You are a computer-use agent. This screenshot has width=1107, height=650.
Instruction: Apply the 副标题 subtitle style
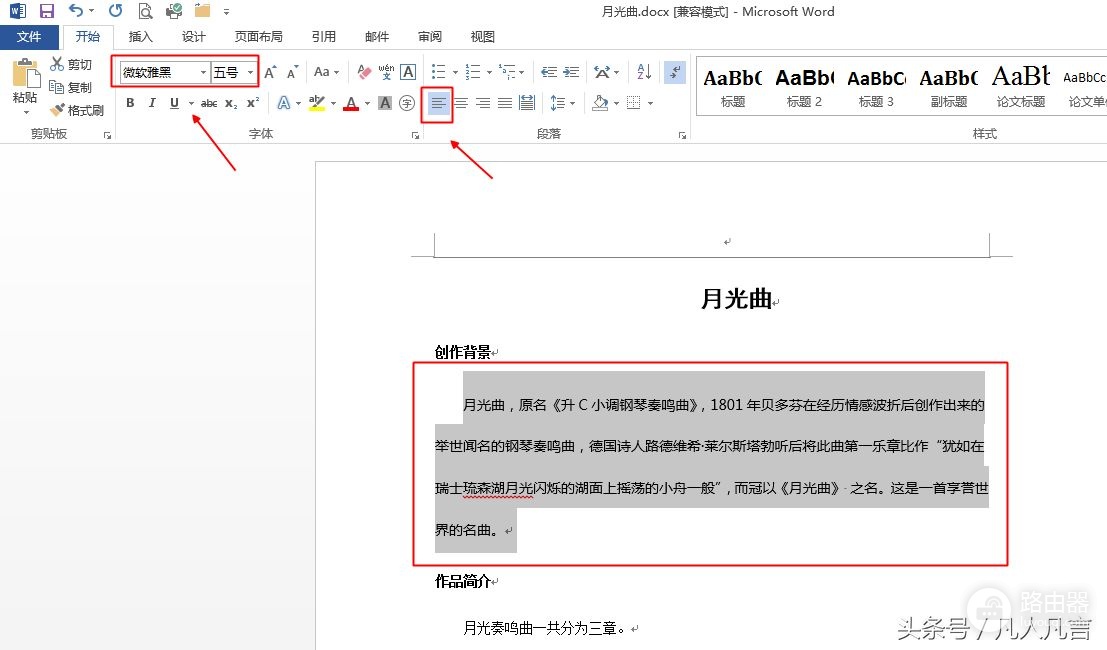click(948, 87)
